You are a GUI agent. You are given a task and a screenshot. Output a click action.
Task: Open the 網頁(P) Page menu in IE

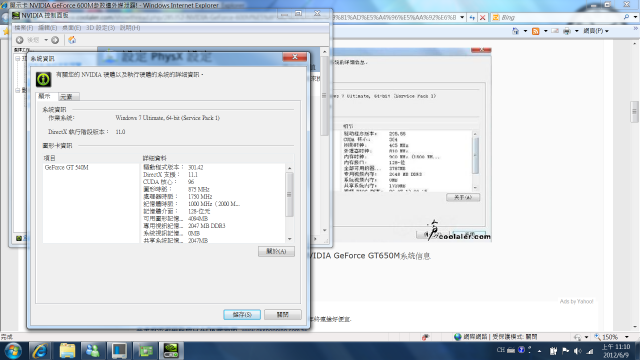596,31
